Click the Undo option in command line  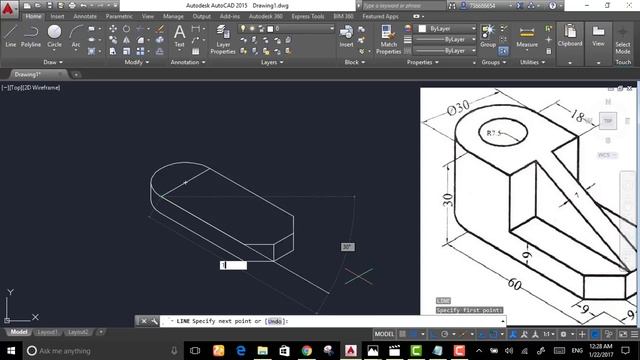274,321
